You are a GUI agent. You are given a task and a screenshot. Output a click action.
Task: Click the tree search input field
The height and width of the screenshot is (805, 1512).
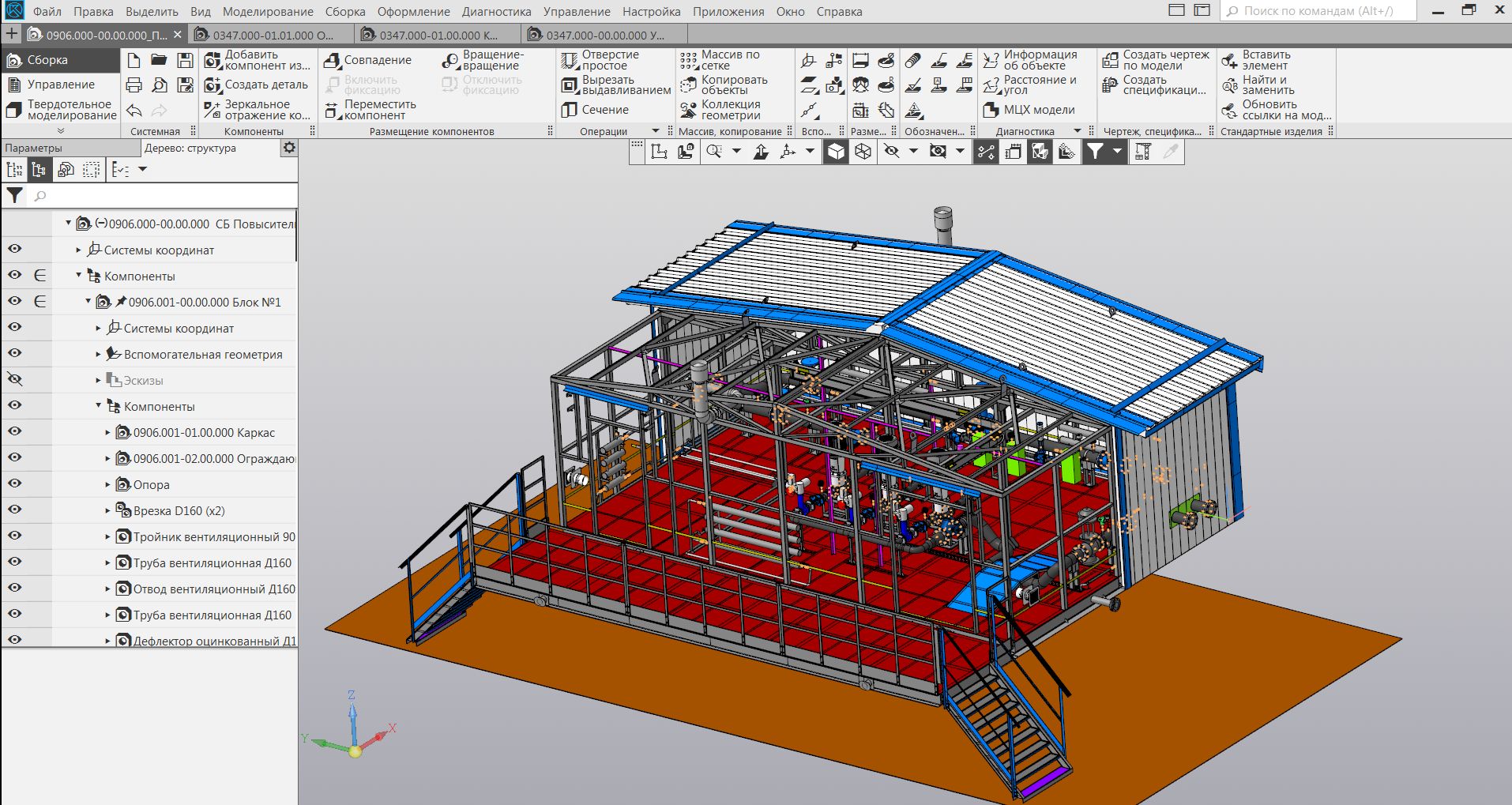[162, 195]
